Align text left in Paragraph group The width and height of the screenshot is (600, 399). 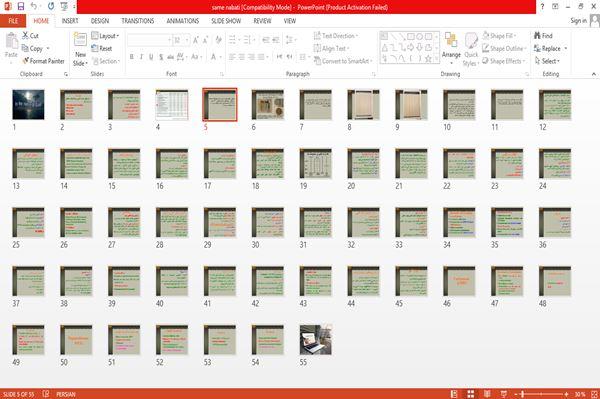pyautogui.click(x=232, y=57)
